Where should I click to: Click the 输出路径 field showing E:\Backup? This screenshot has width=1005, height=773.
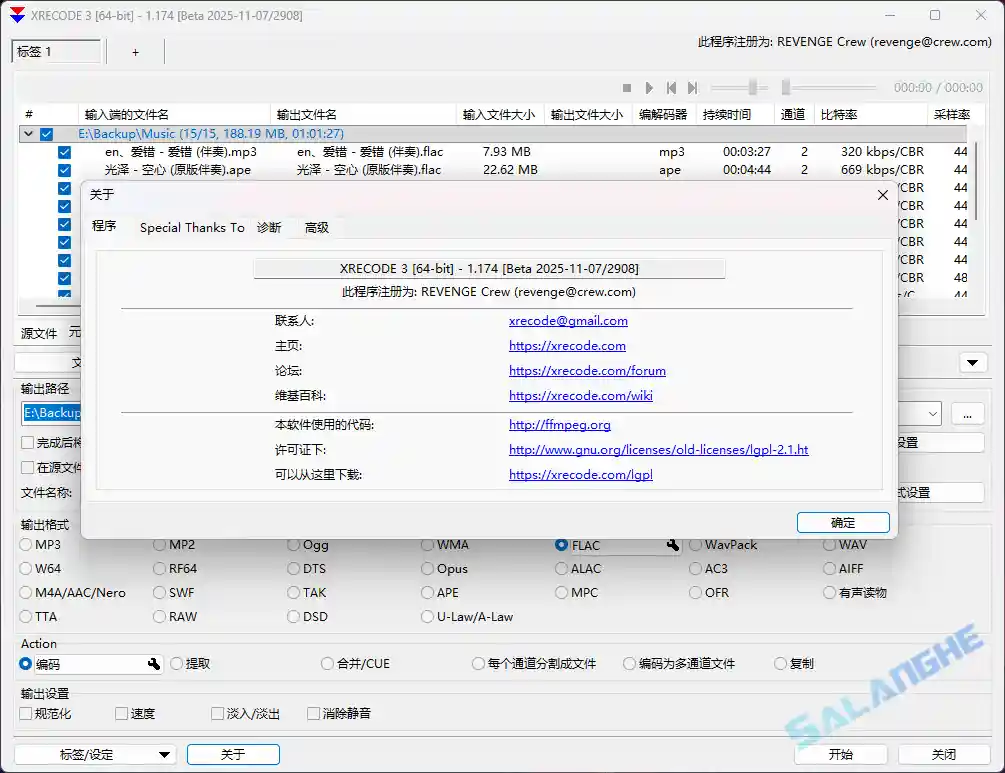coord(52,413)
